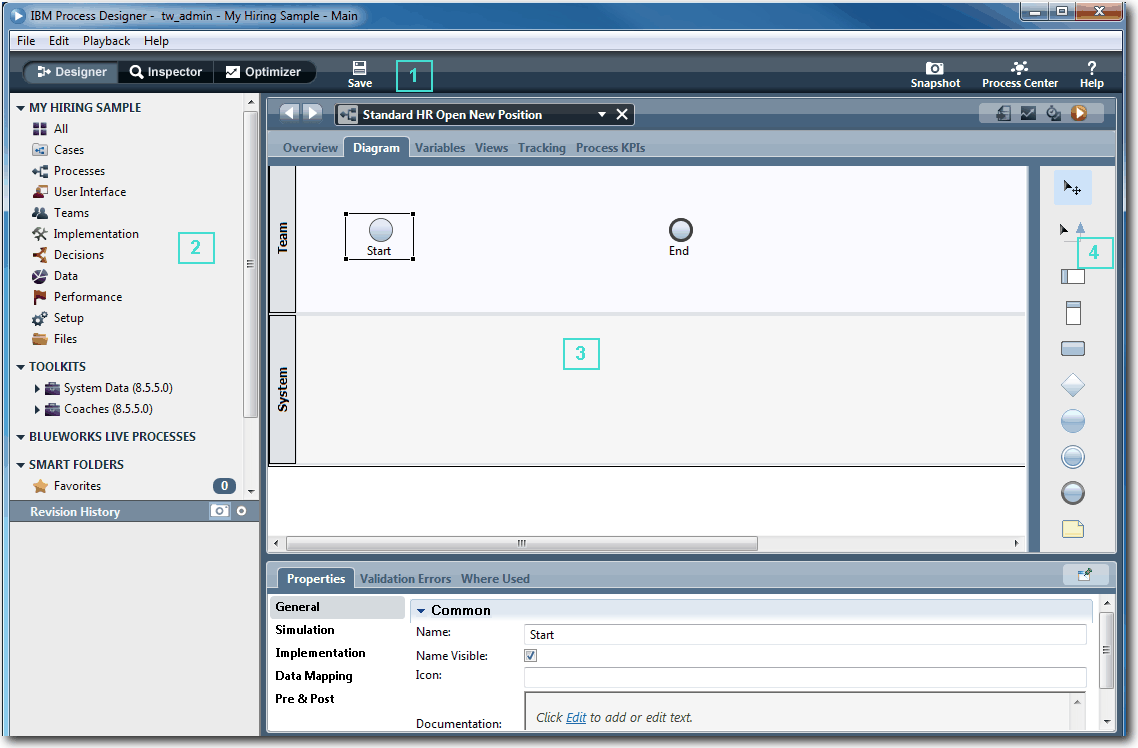Select the gateway diamond in the palette
Screen dimensions: 1138x748
(1072, 385)
